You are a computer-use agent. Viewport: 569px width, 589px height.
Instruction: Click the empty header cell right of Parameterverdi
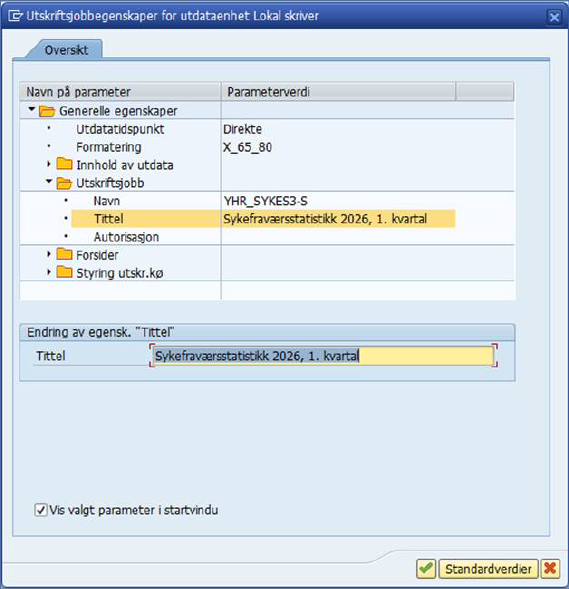(x=485, y=92)
